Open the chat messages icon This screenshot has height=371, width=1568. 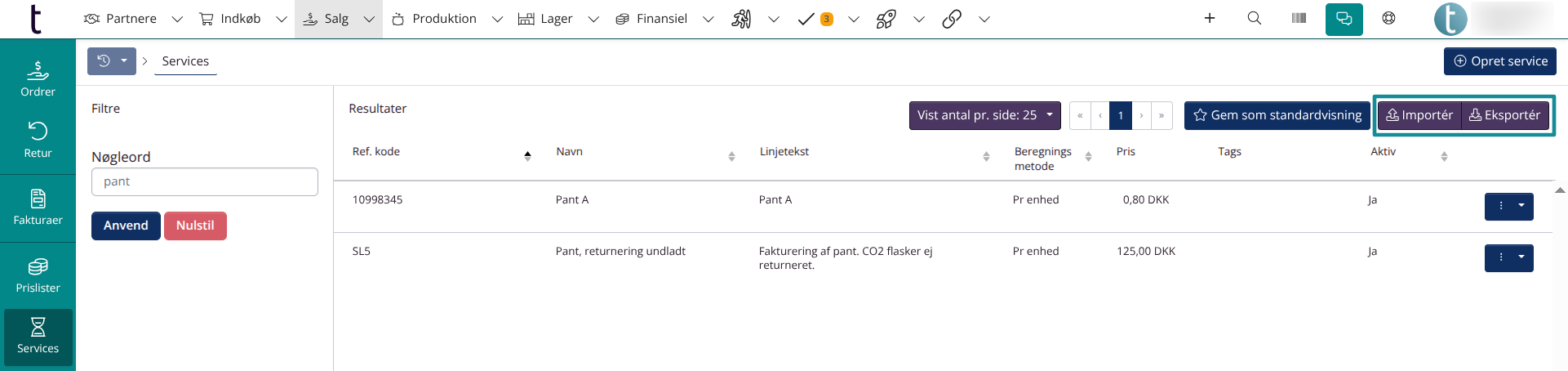click(x=1344, y=18)
